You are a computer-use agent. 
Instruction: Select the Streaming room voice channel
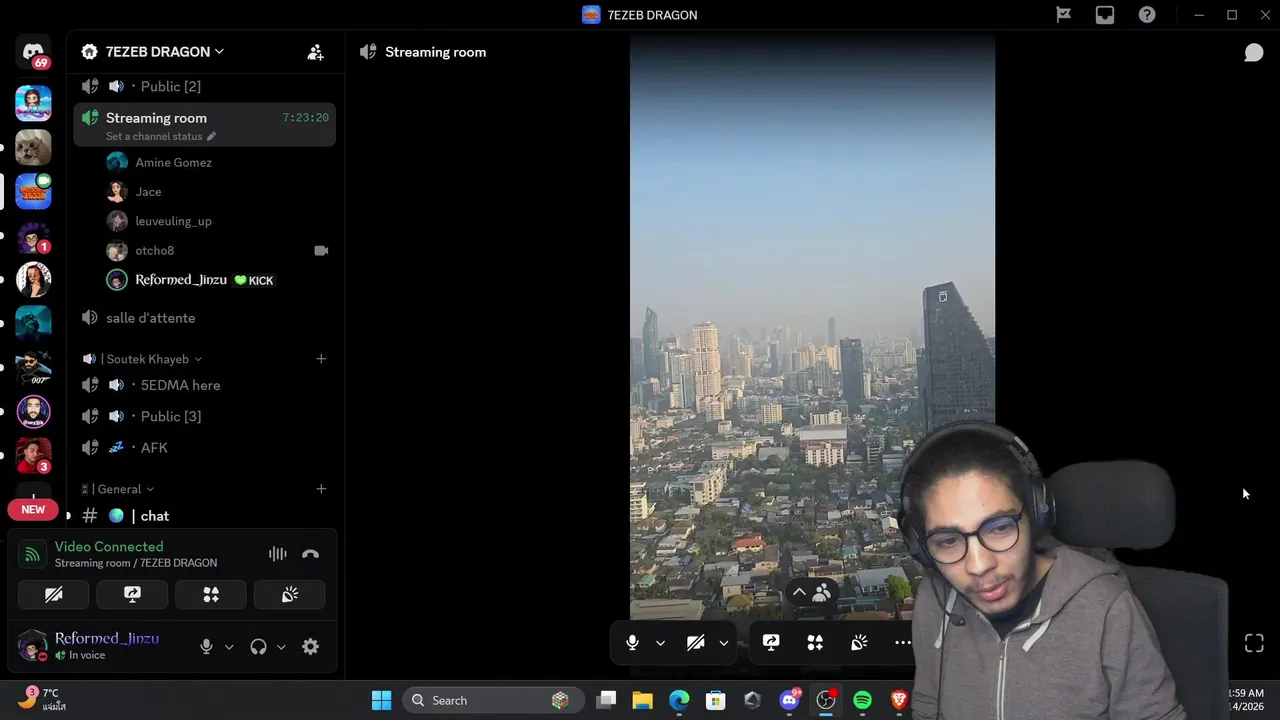(x=205, y=125)
